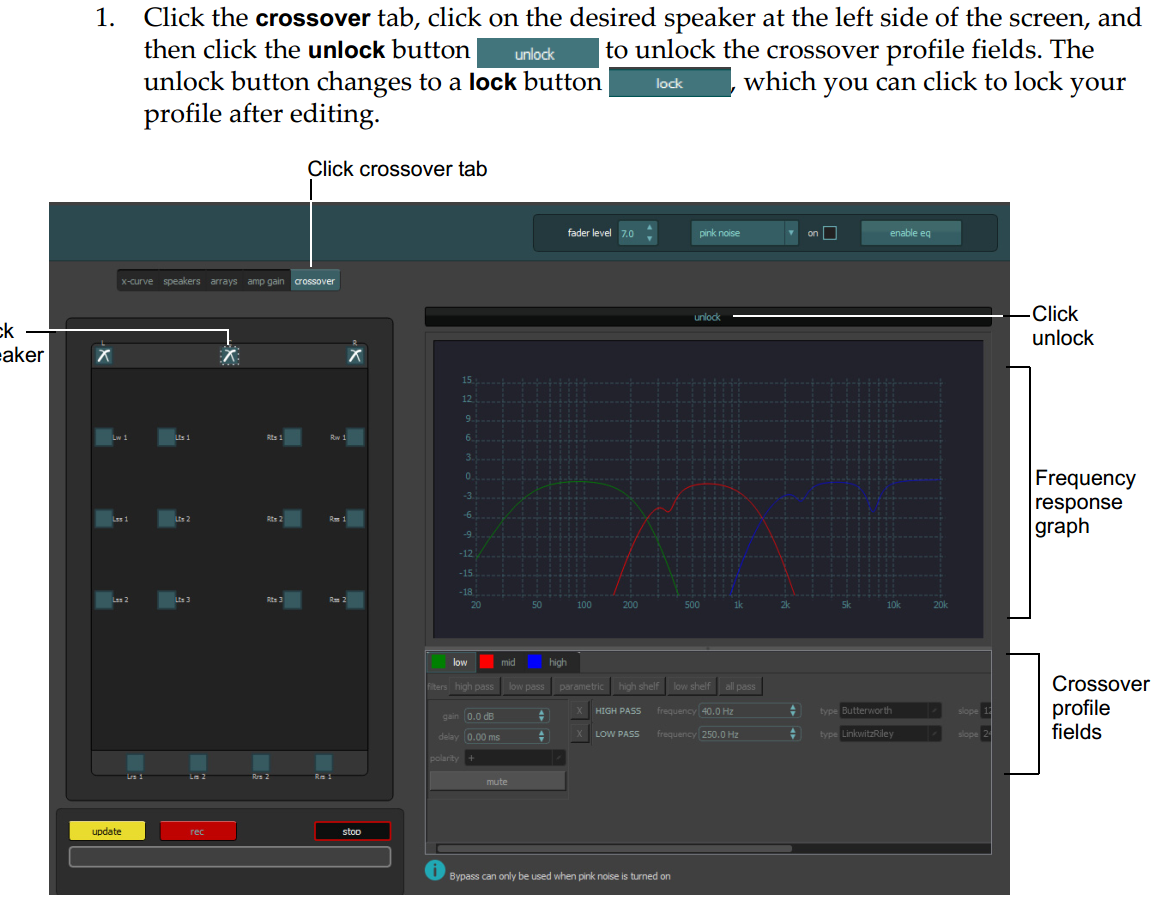
Task: Add a low pass filter
Action: coord(526,686)
